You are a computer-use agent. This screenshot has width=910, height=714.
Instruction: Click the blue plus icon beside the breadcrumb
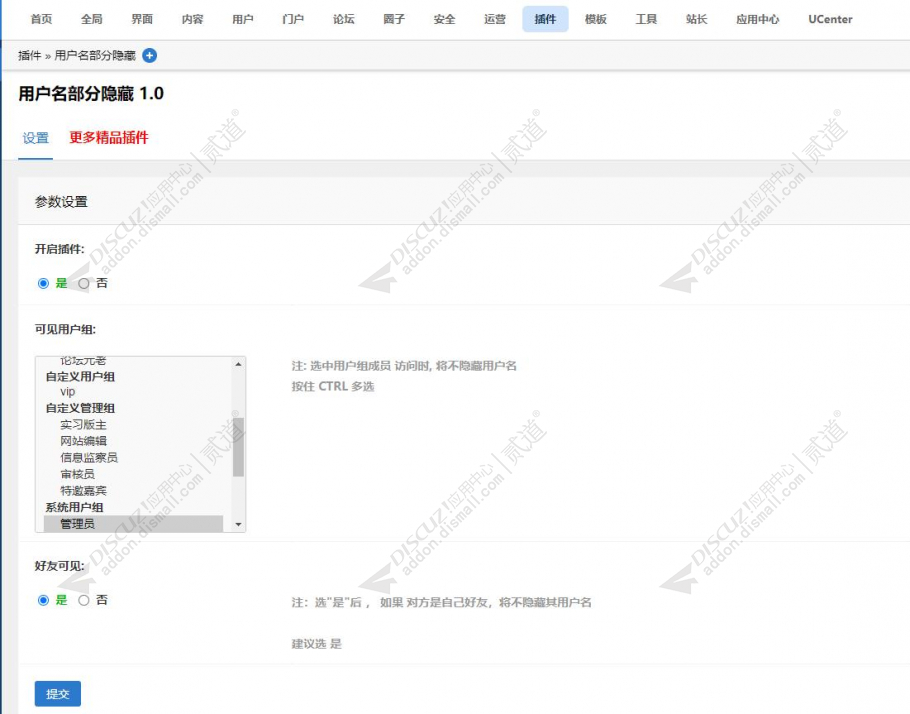click(x=149, y=56)
